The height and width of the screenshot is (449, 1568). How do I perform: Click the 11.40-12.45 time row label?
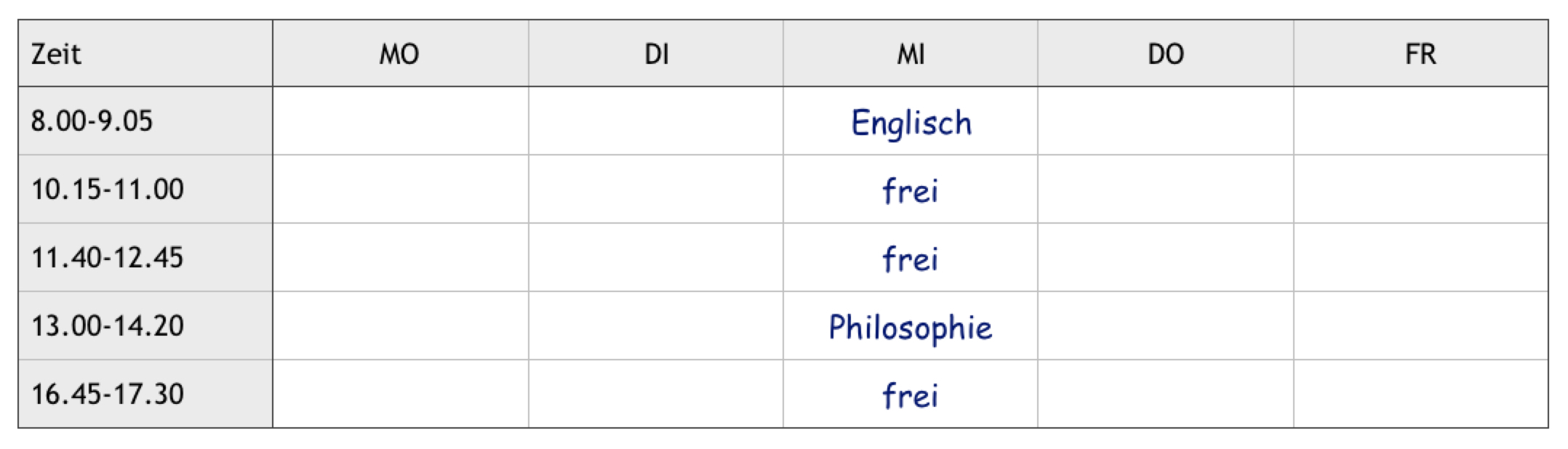coord(108,257)
